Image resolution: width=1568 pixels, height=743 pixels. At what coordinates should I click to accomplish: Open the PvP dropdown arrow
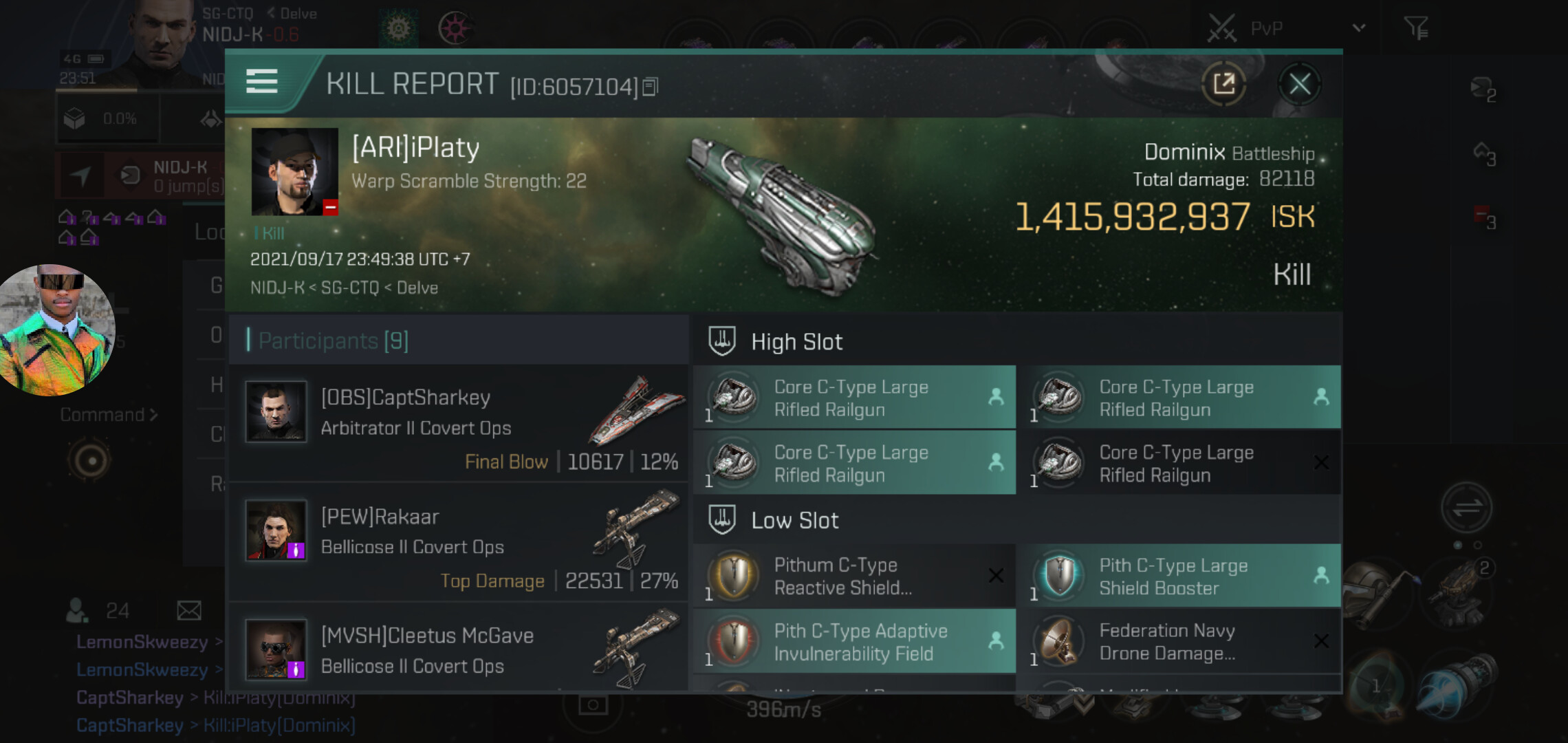point(1358,28)
